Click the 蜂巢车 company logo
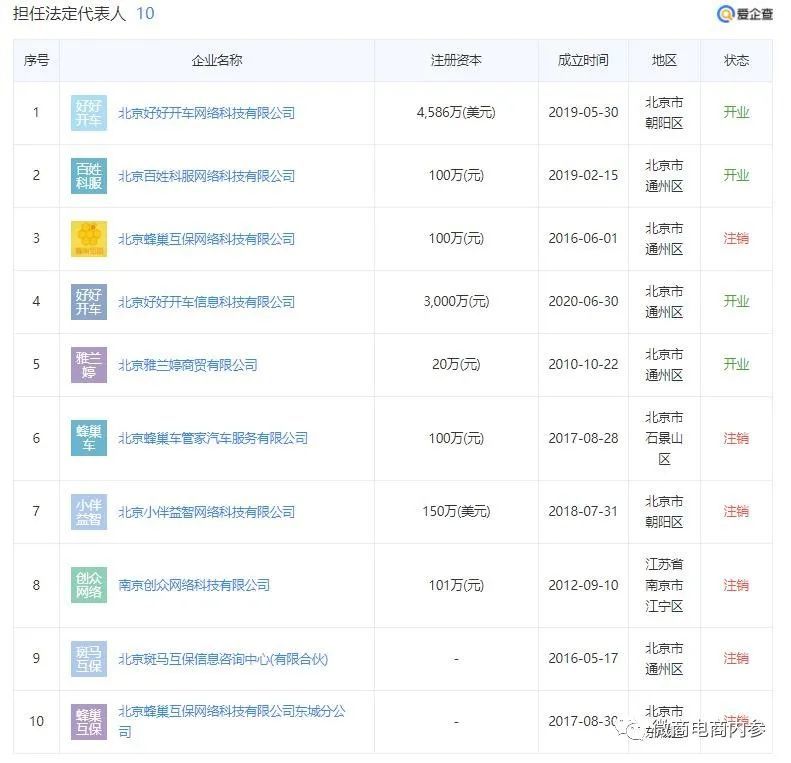791x763 pixels. pos(89,438)
